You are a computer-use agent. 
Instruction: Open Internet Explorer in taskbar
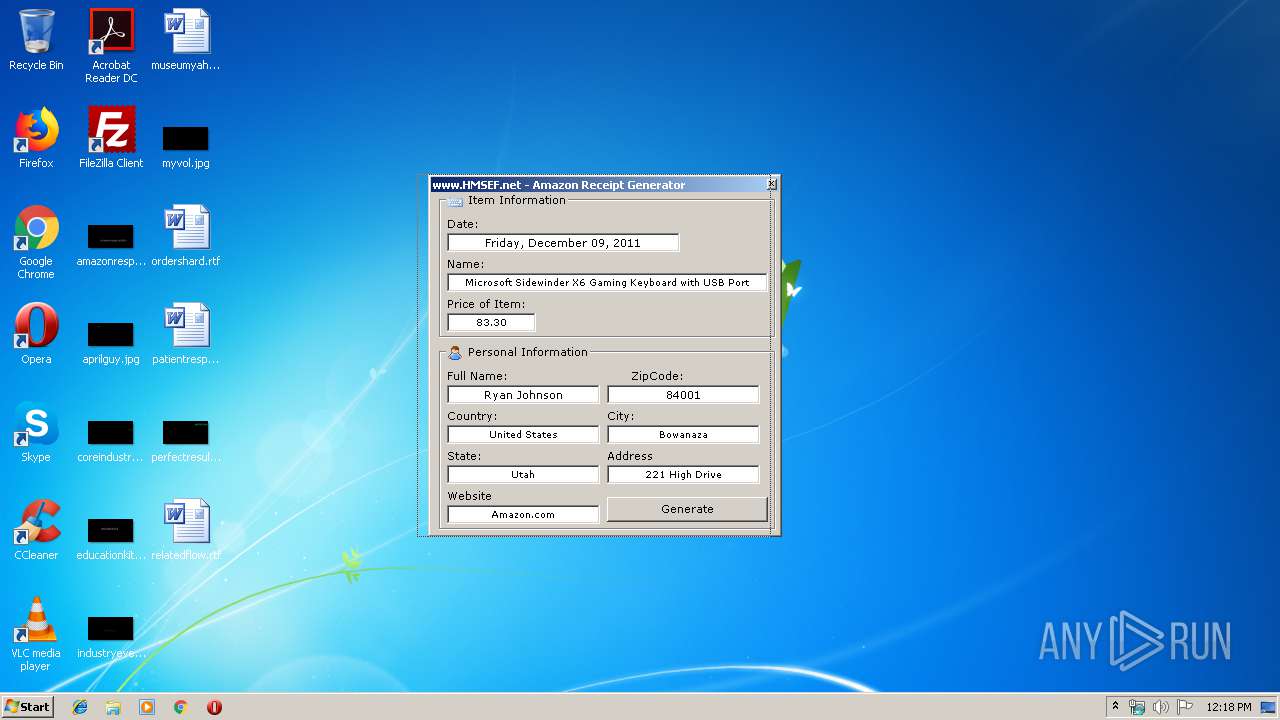80,707
